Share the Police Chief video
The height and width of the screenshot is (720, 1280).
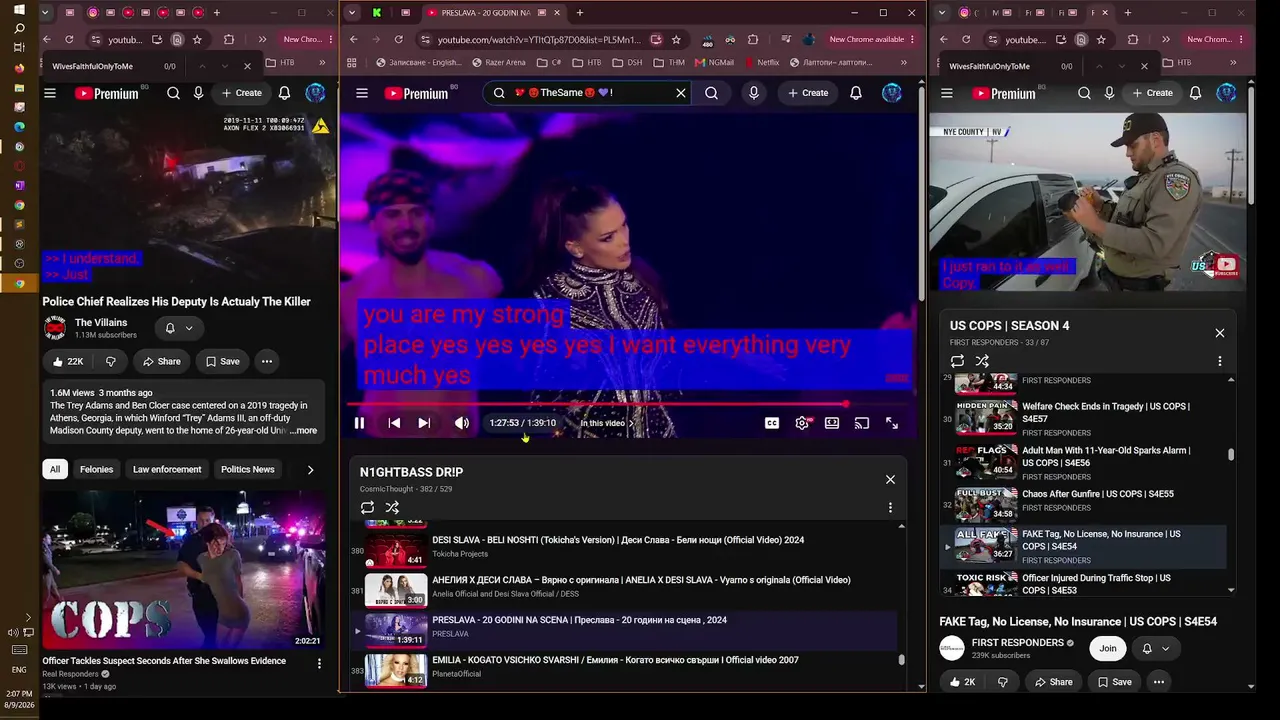(162, 361)
